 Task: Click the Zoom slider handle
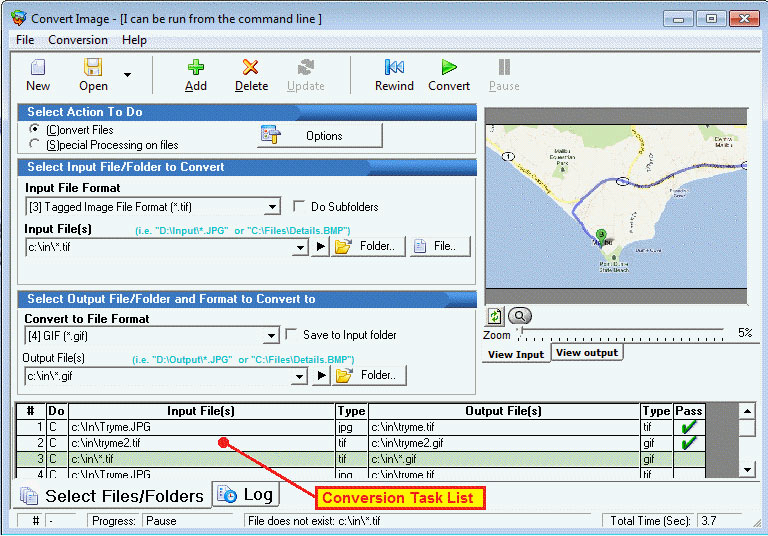(518, 331)
